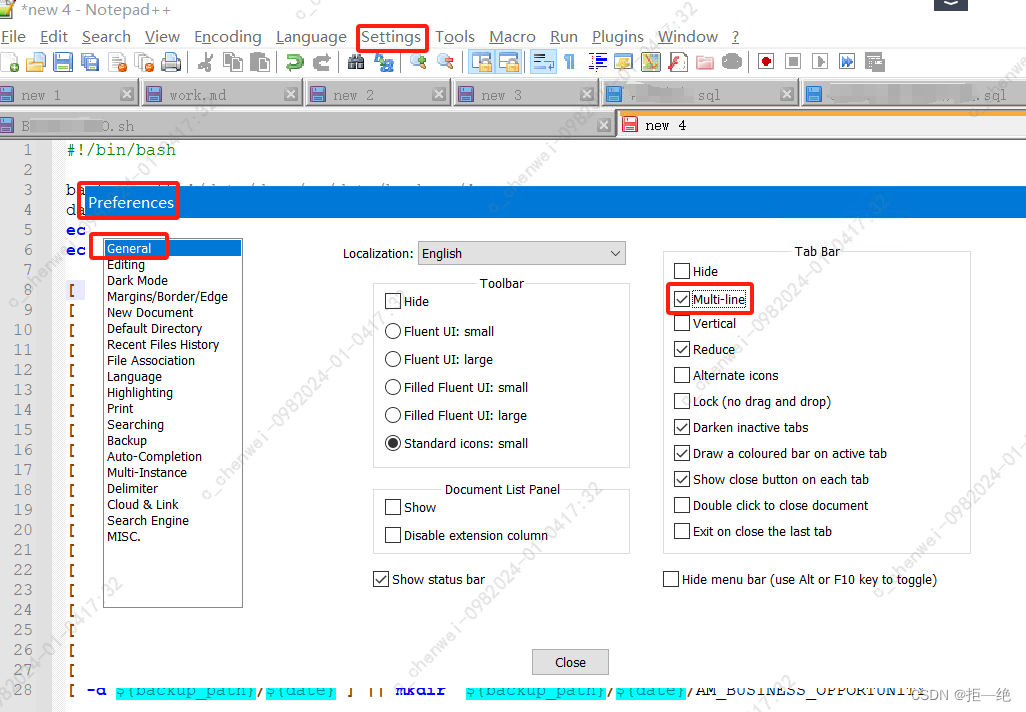Screen dimensions: 1026x712
Task: Close the new 2 tab
Action: click(439, 95)
